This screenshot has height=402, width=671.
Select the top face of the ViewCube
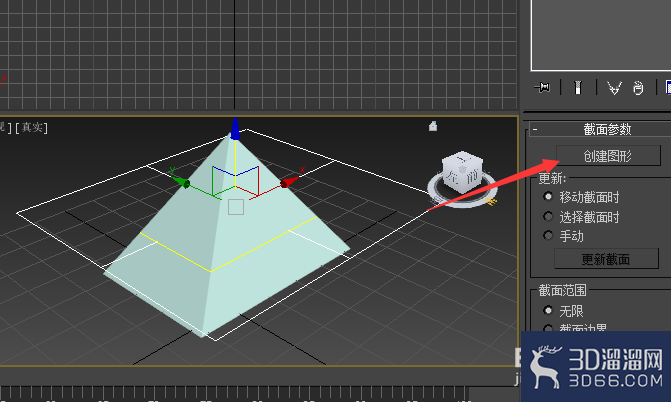[463, 158]
